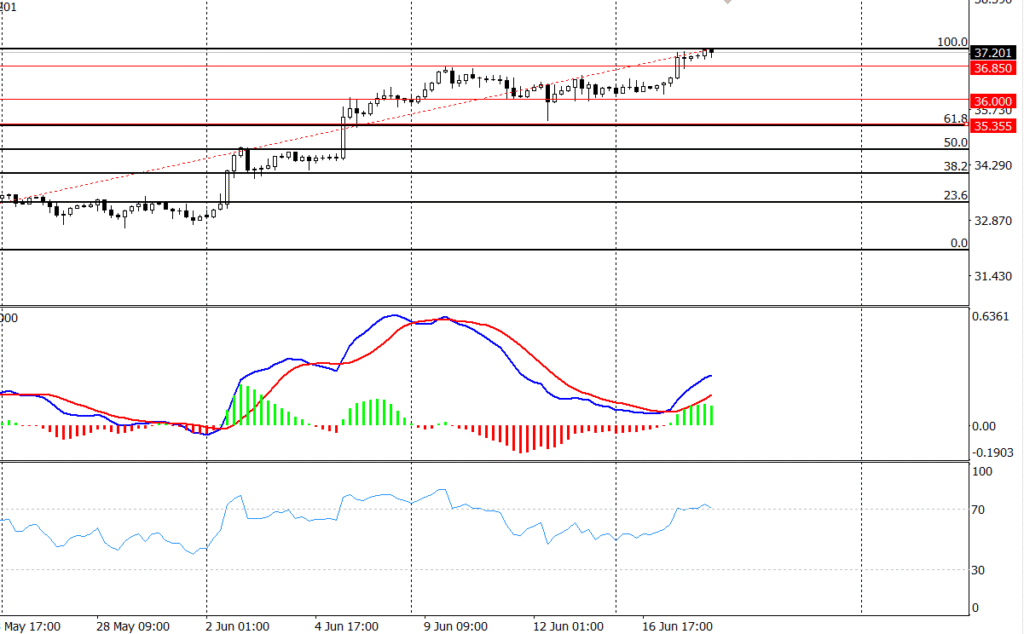This screenshot has width=1024, height=634.
Task: Click the red 35.355 price level tag
Action: click(x=995, y=126)
